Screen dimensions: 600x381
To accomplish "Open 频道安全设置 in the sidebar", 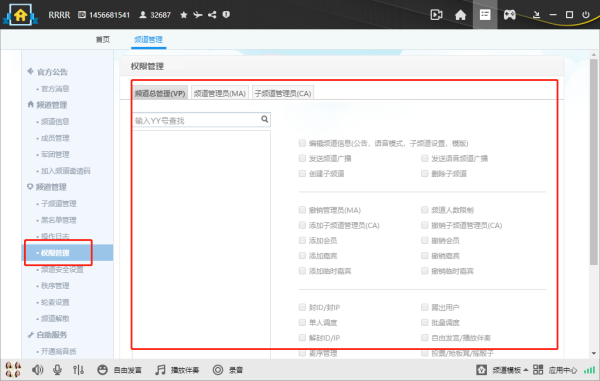I will tap(62, 269).
